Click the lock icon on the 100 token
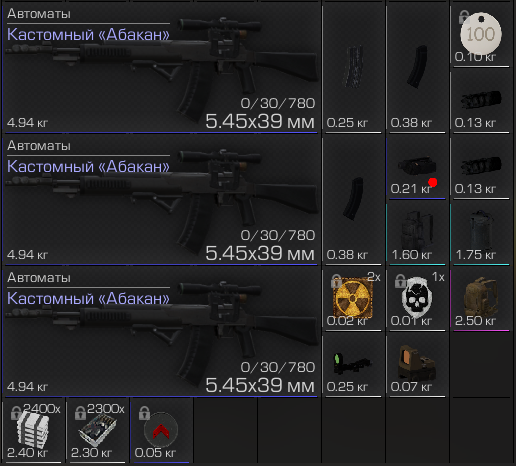This screenshot has width=516, height=466. click(x=464, y=17)
